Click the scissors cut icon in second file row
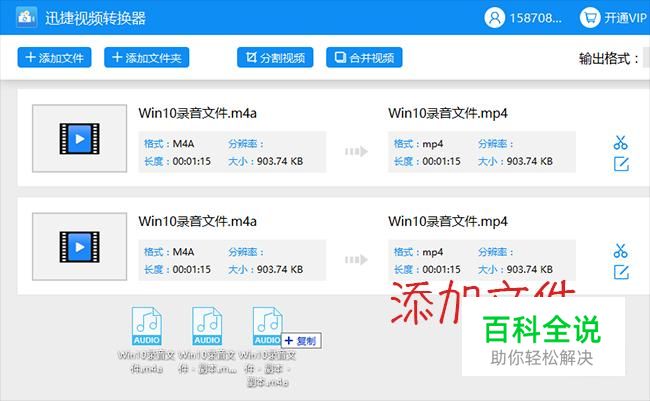Screen dimensions: 650x401 point(621,251)
